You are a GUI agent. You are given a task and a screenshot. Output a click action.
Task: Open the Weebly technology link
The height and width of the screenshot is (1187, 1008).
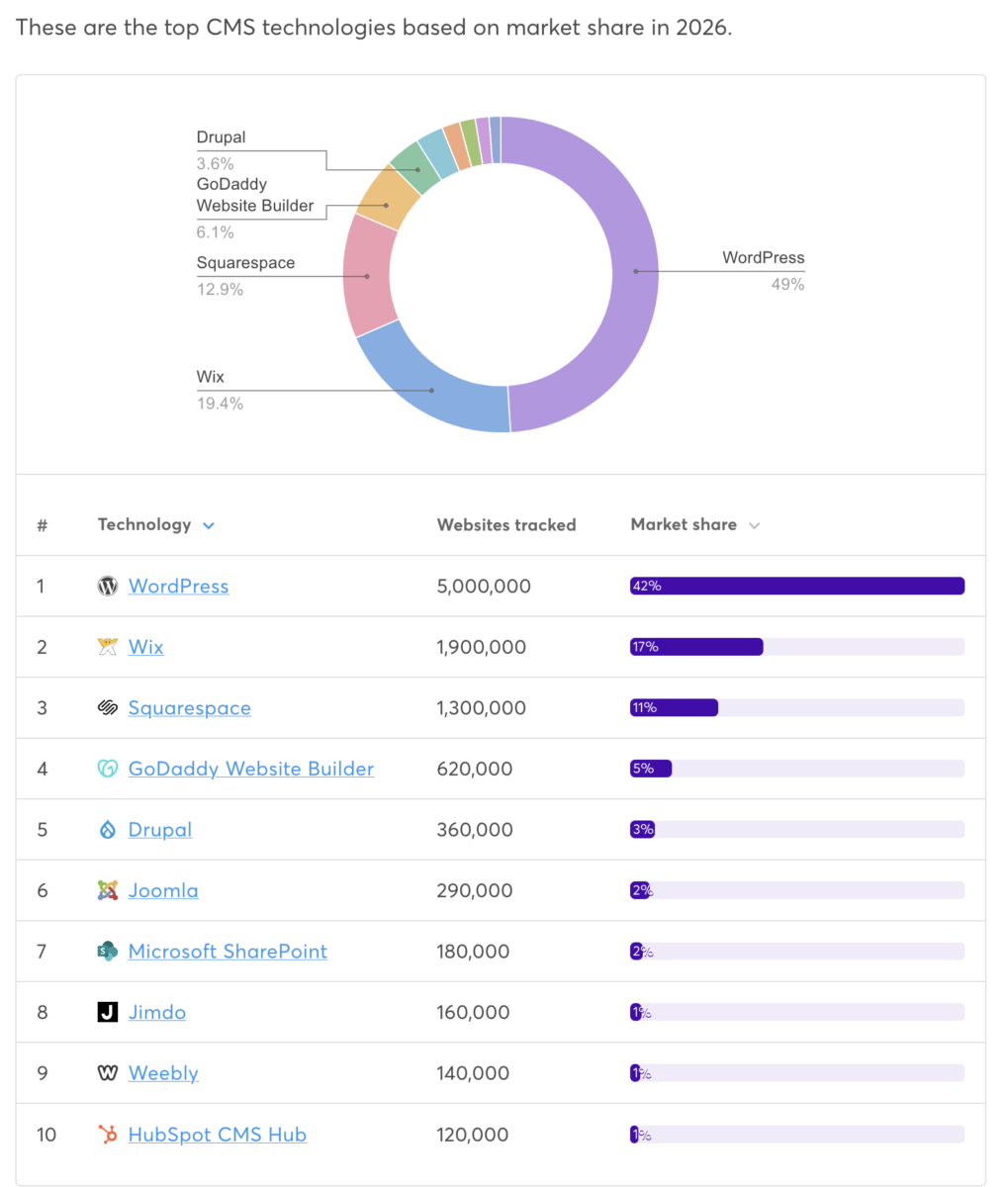(163, 1073)
